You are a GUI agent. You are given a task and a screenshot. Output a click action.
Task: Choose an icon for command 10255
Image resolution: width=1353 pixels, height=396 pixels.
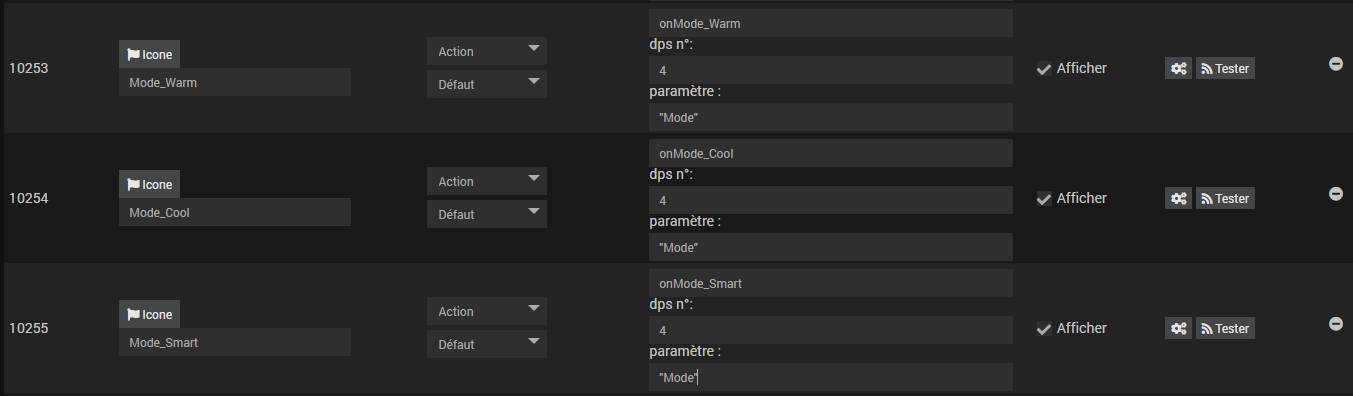[x=150, y=315]
